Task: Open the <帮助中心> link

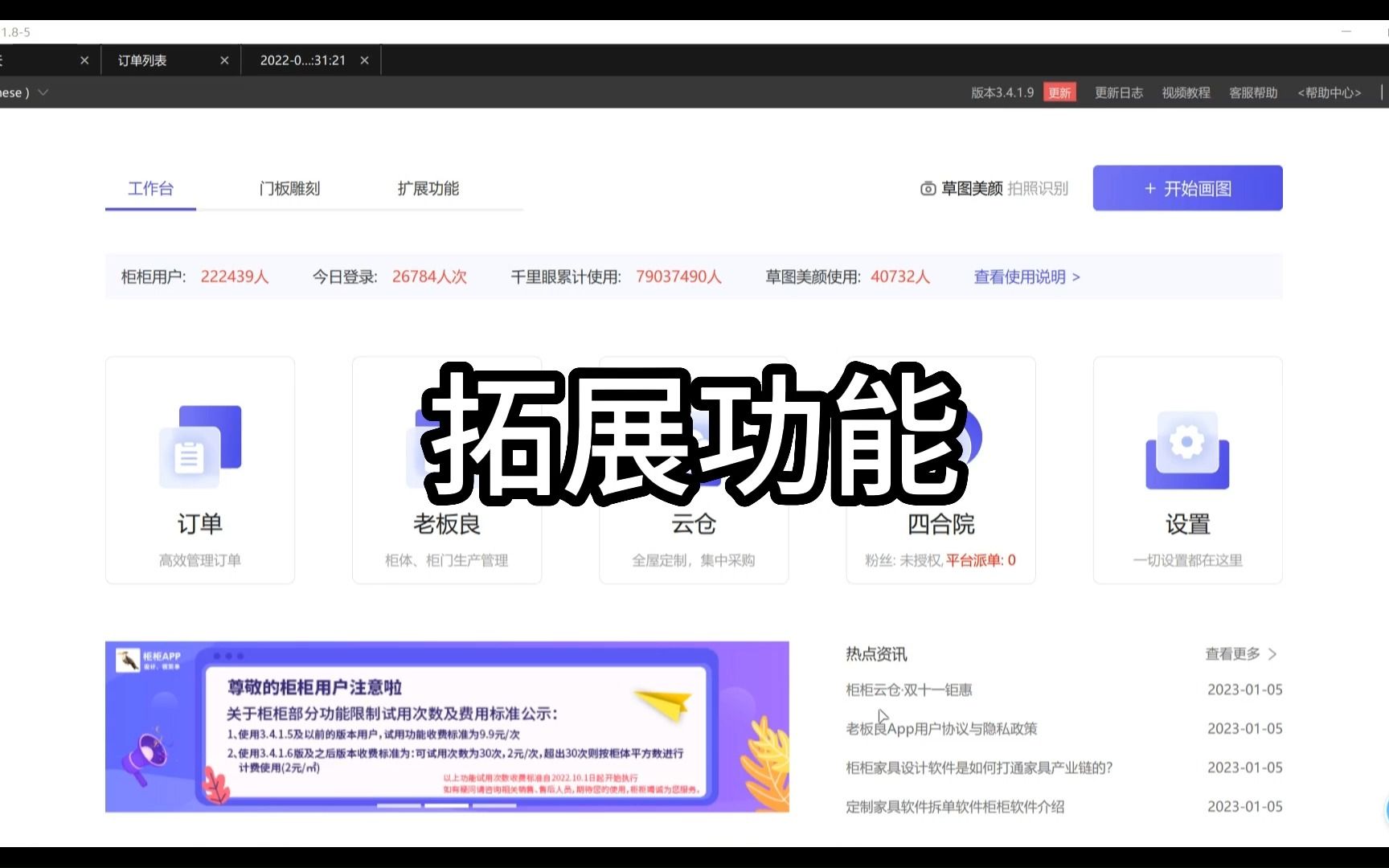Action: click(x=1330, y=92)
